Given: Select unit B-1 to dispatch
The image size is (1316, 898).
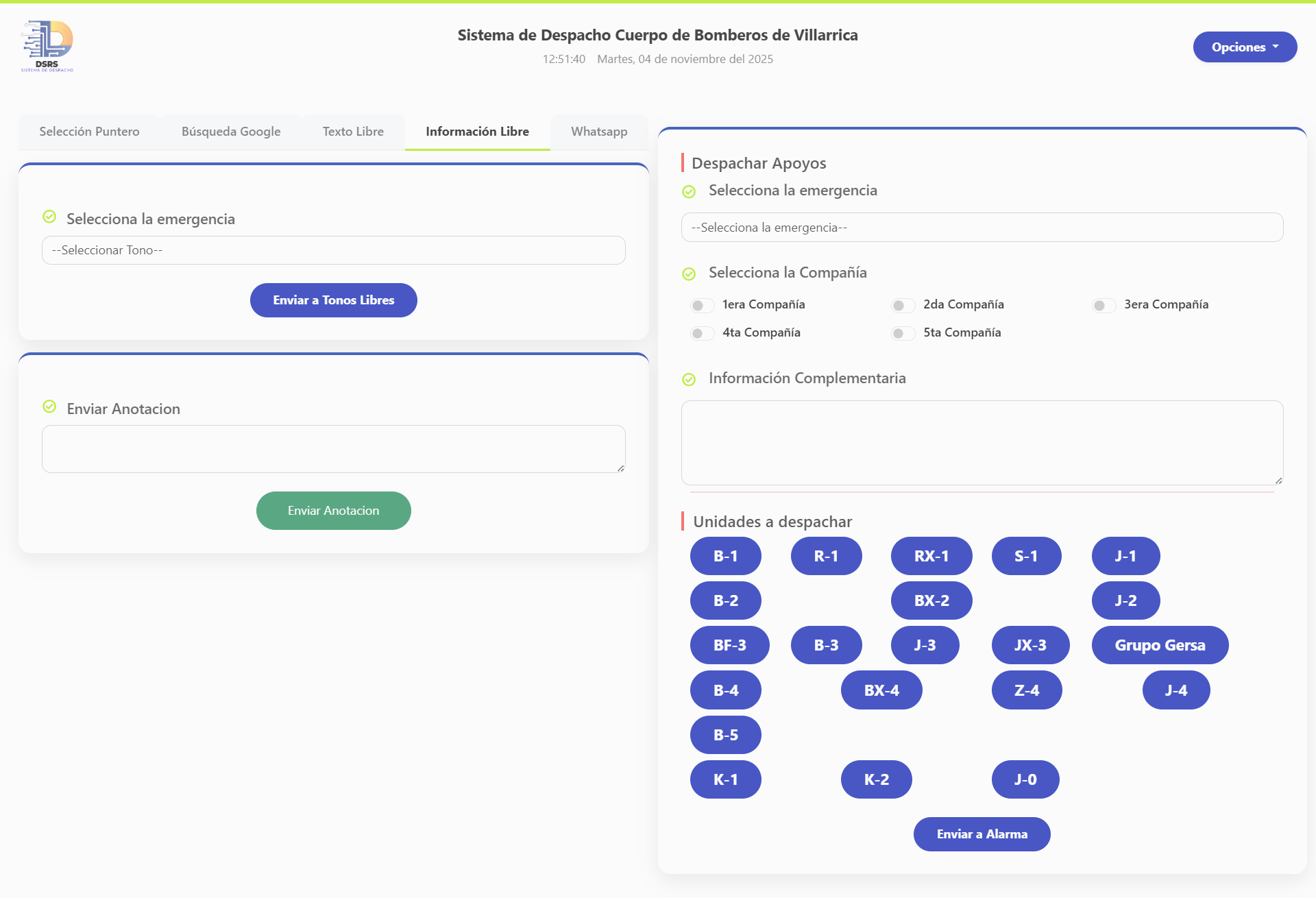Looking at the screenshot, I should click(x=725, y=556).
